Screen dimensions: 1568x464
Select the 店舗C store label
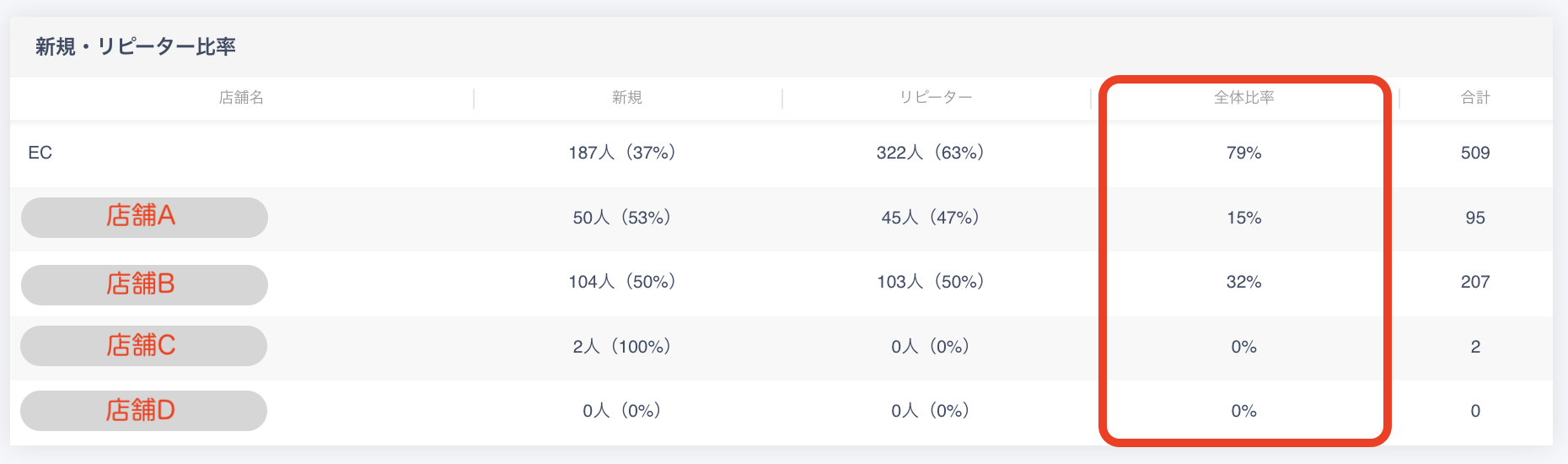[x=143, y=346]
